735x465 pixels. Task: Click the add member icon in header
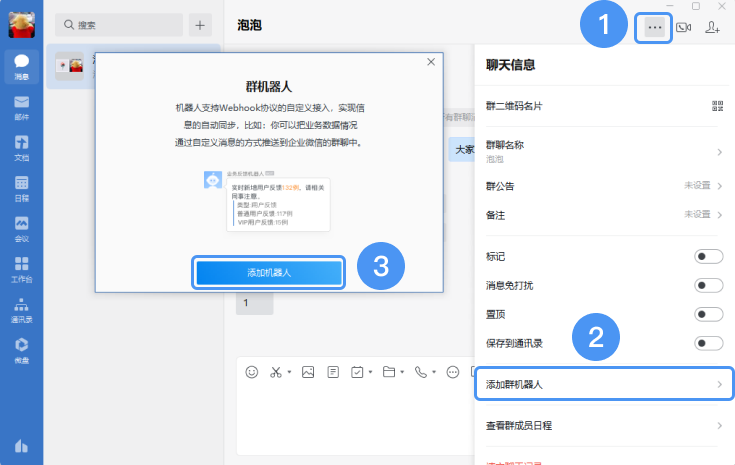[x=713, y=28]
